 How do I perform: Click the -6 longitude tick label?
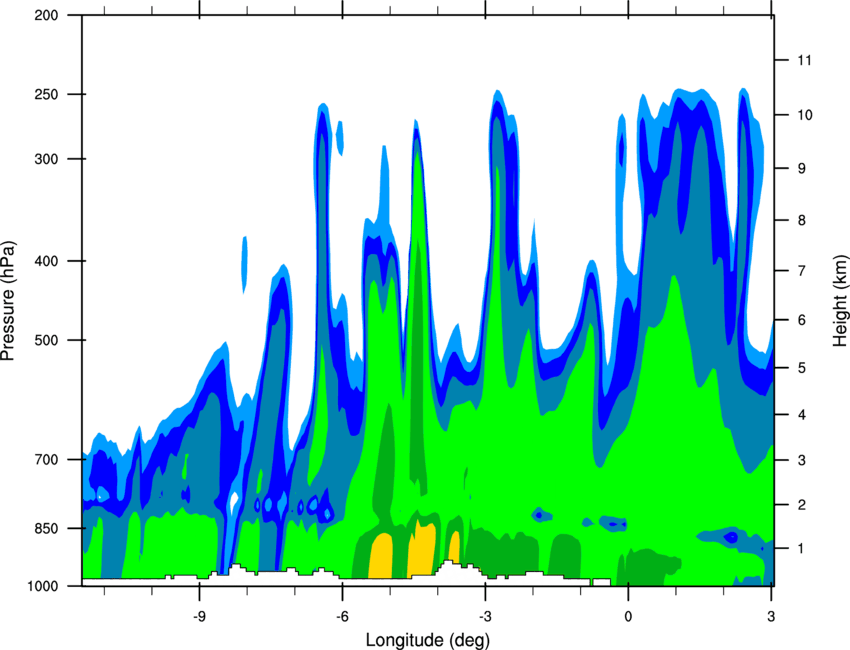[342, 617]
